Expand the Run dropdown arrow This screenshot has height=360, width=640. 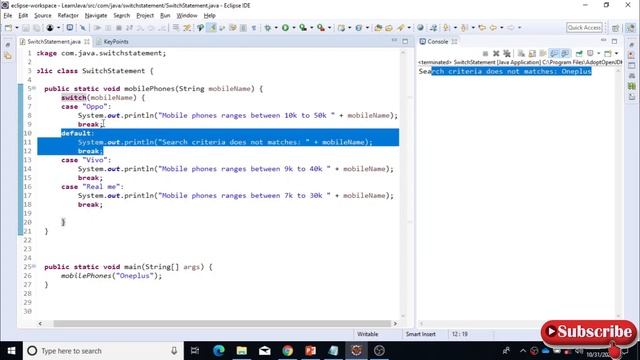click(294, 28)
